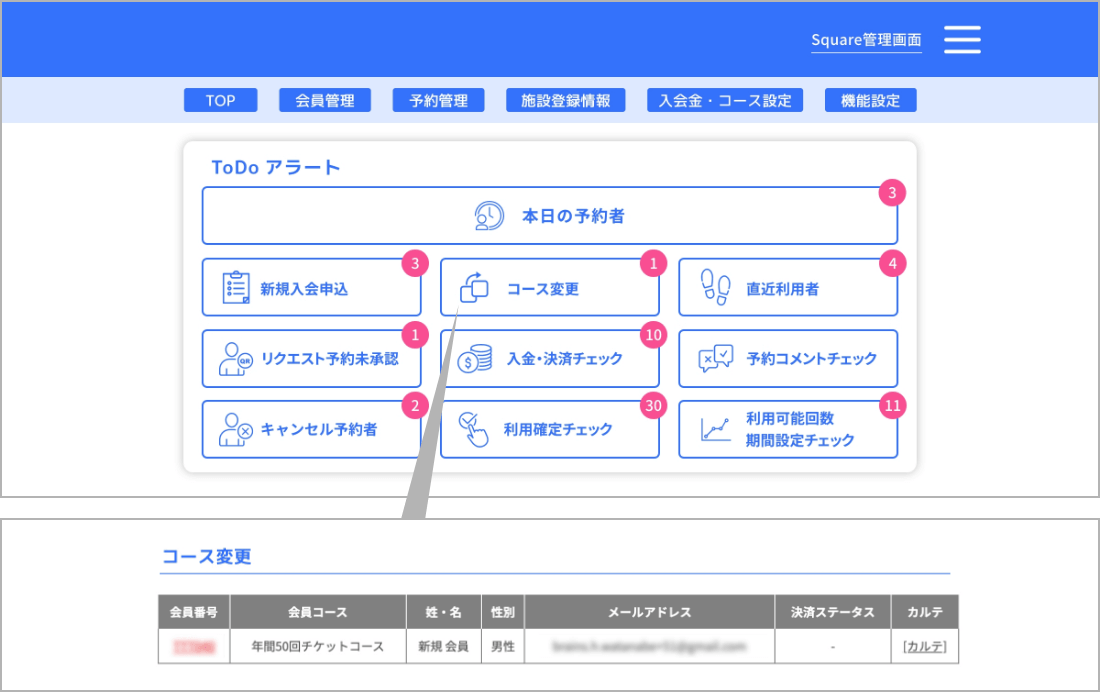Screen dimensions: 1100x692
Task: Open the hamburger menu icon
Action: pos(962,40)
